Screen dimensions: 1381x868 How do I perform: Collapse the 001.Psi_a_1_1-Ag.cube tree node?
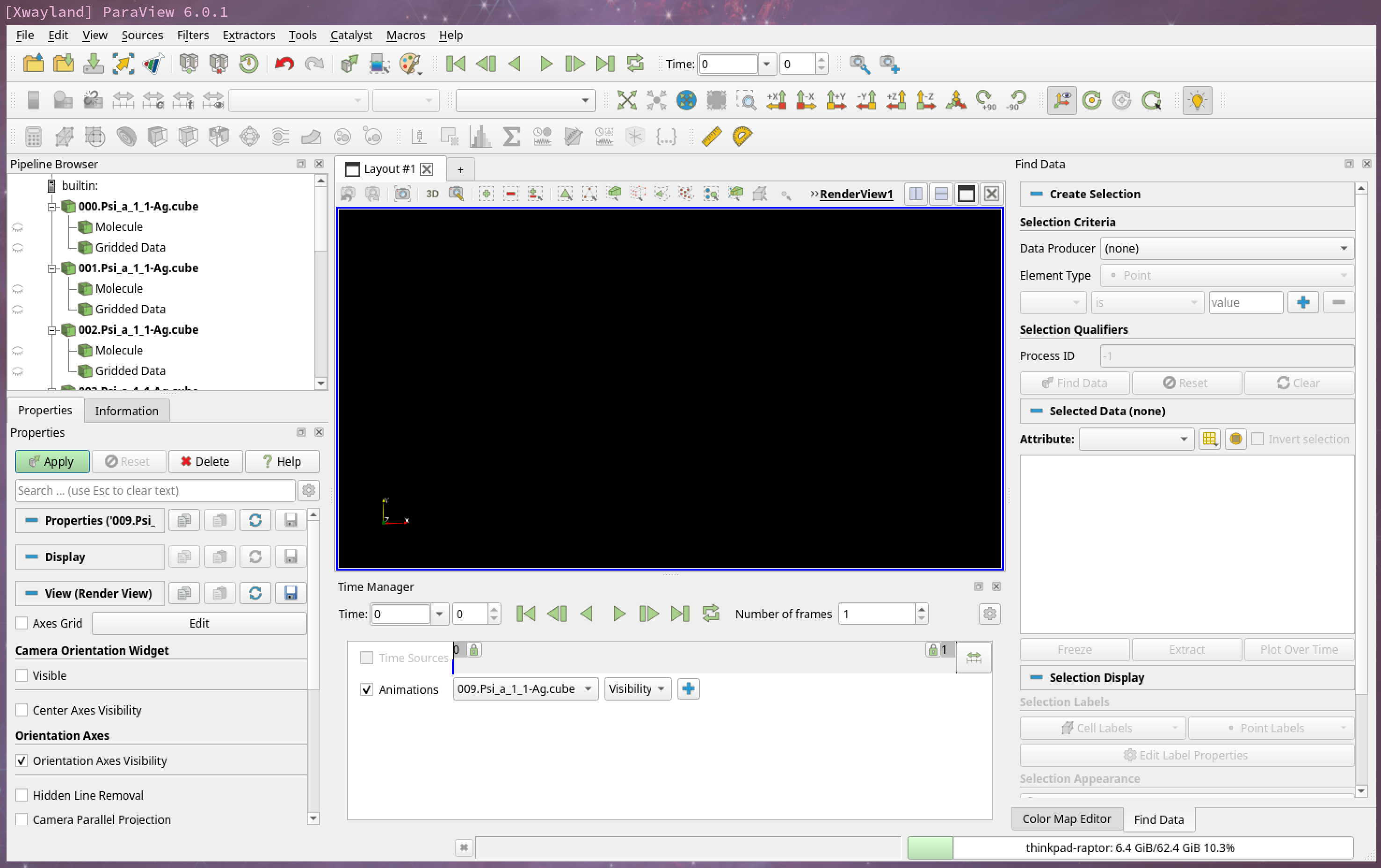51,268
